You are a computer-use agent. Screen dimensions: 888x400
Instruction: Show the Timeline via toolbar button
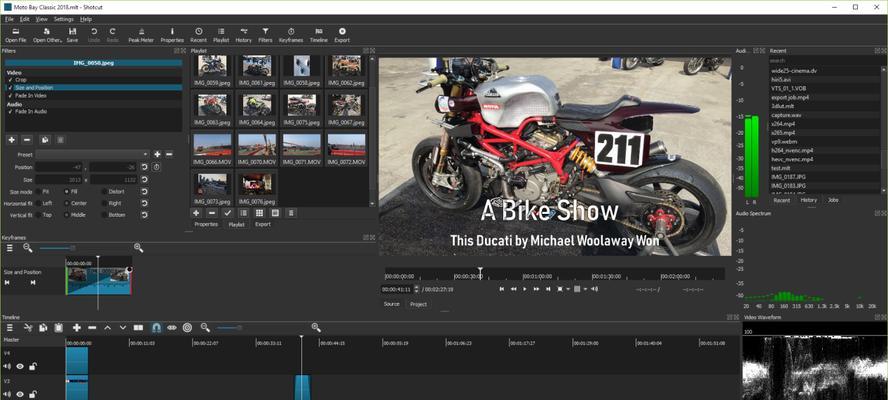(319, 35)
